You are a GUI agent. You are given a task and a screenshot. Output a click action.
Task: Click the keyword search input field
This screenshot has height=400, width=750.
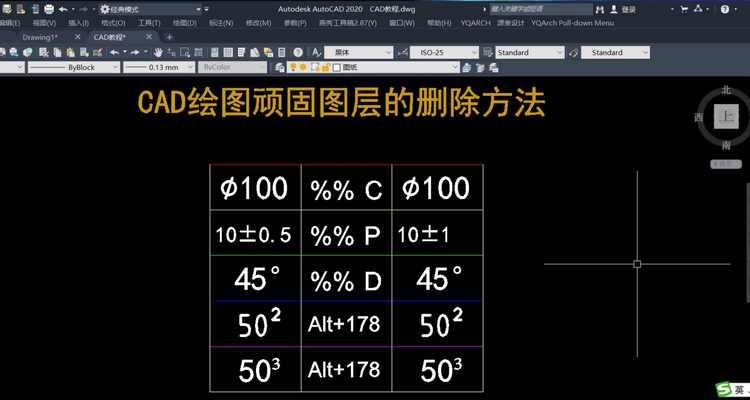coord(540,9)
